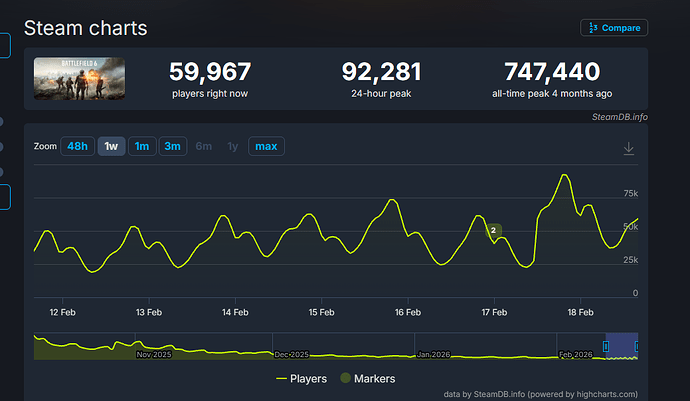Click the 17 Feb axis label
690x401 pixels.
point(494,313)
